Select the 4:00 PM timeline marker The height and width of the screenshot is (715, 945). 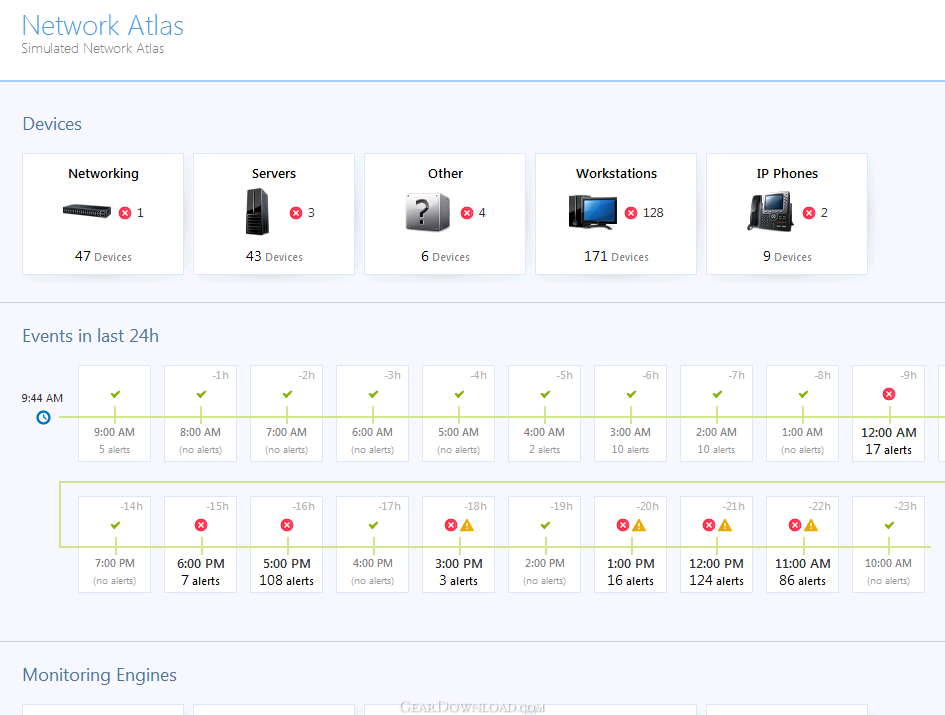(x=372, y=544)
